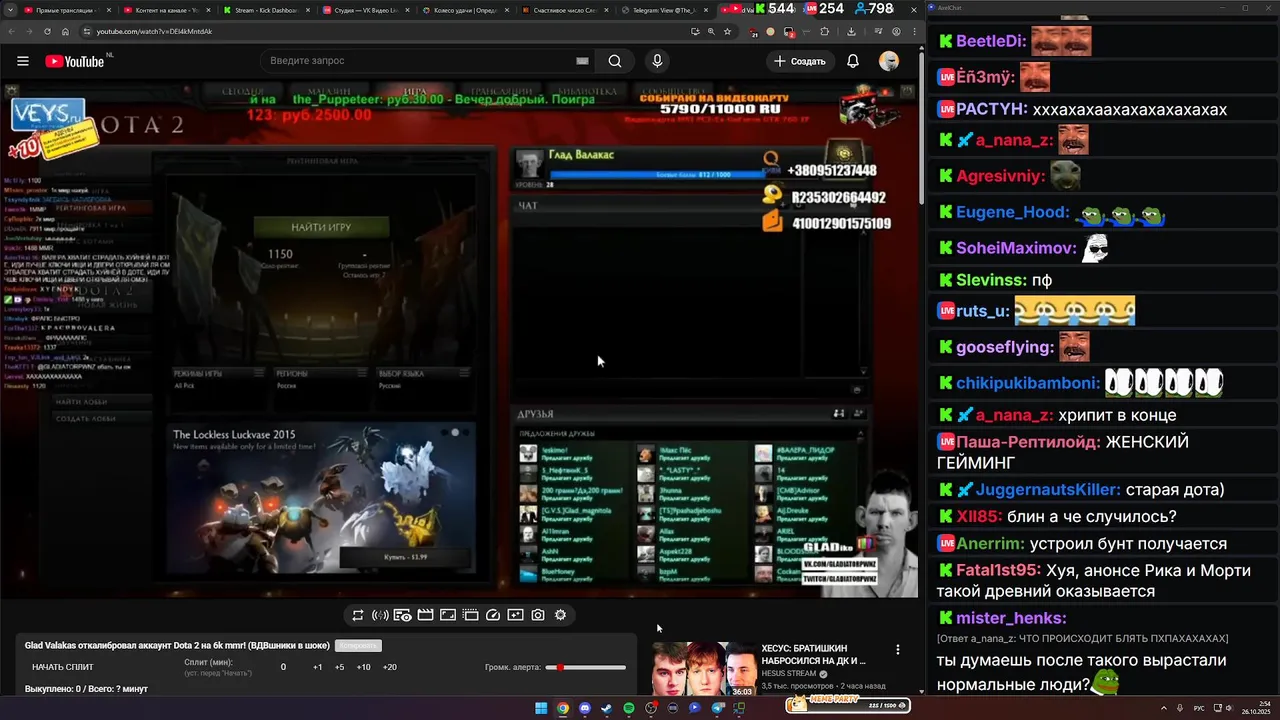Image resolution: width=1280 pixels, height=720 pixels.
Task: Open Chrome from the taskbar
Action: click(563, 708)
